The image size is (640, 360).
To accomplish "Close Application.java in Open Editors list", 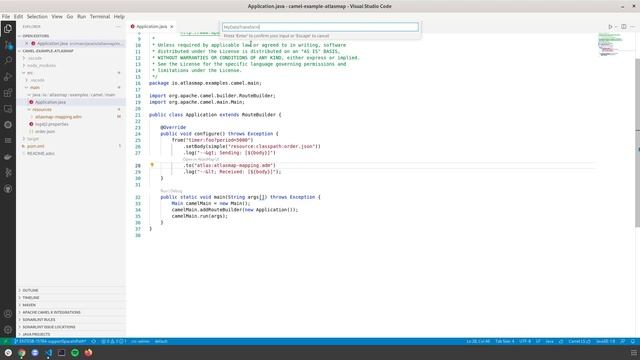I will [x=27, y=43].
